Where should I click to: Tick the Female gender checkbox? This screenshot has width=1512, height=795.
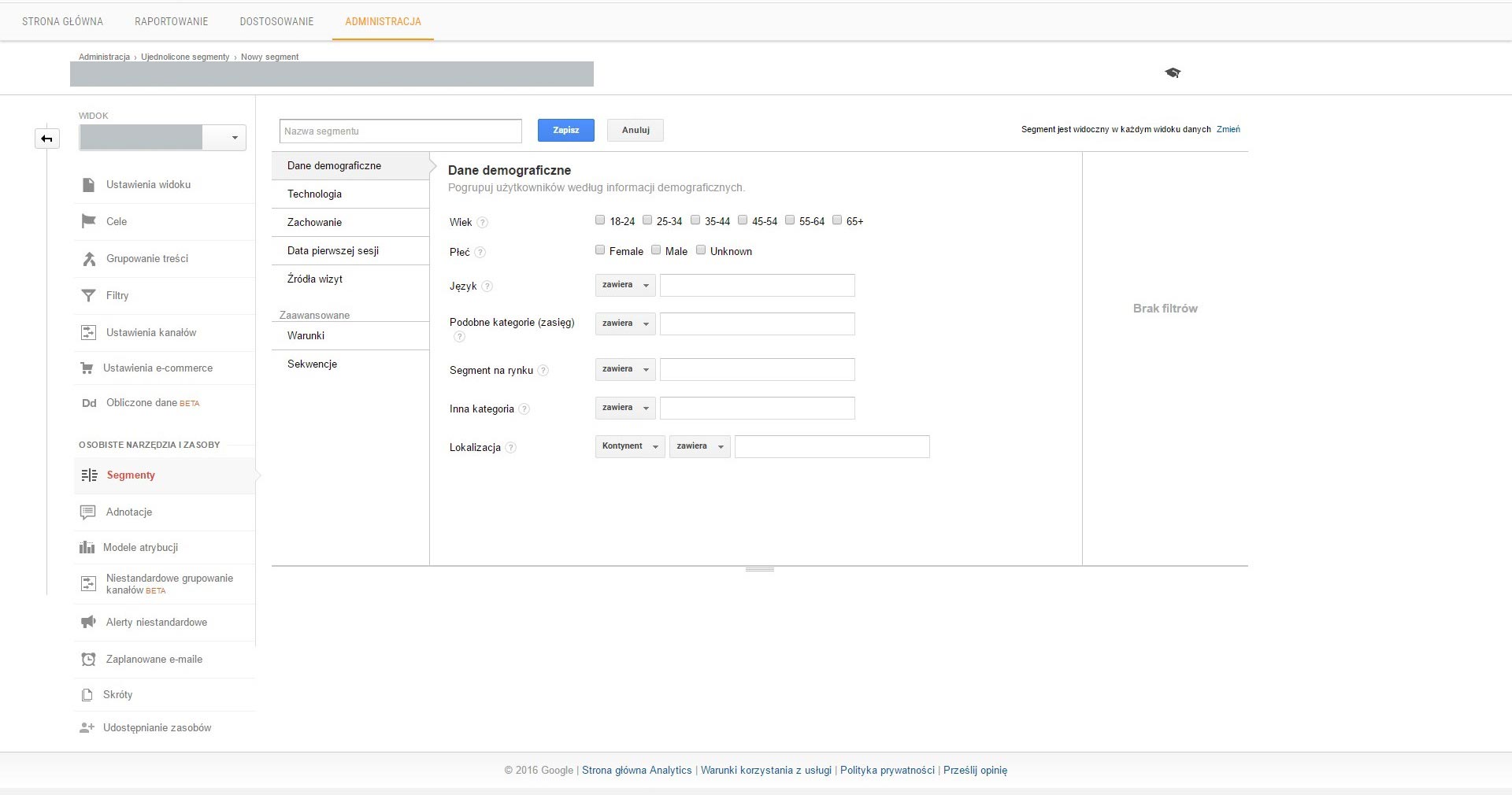(x=600, y=250)
